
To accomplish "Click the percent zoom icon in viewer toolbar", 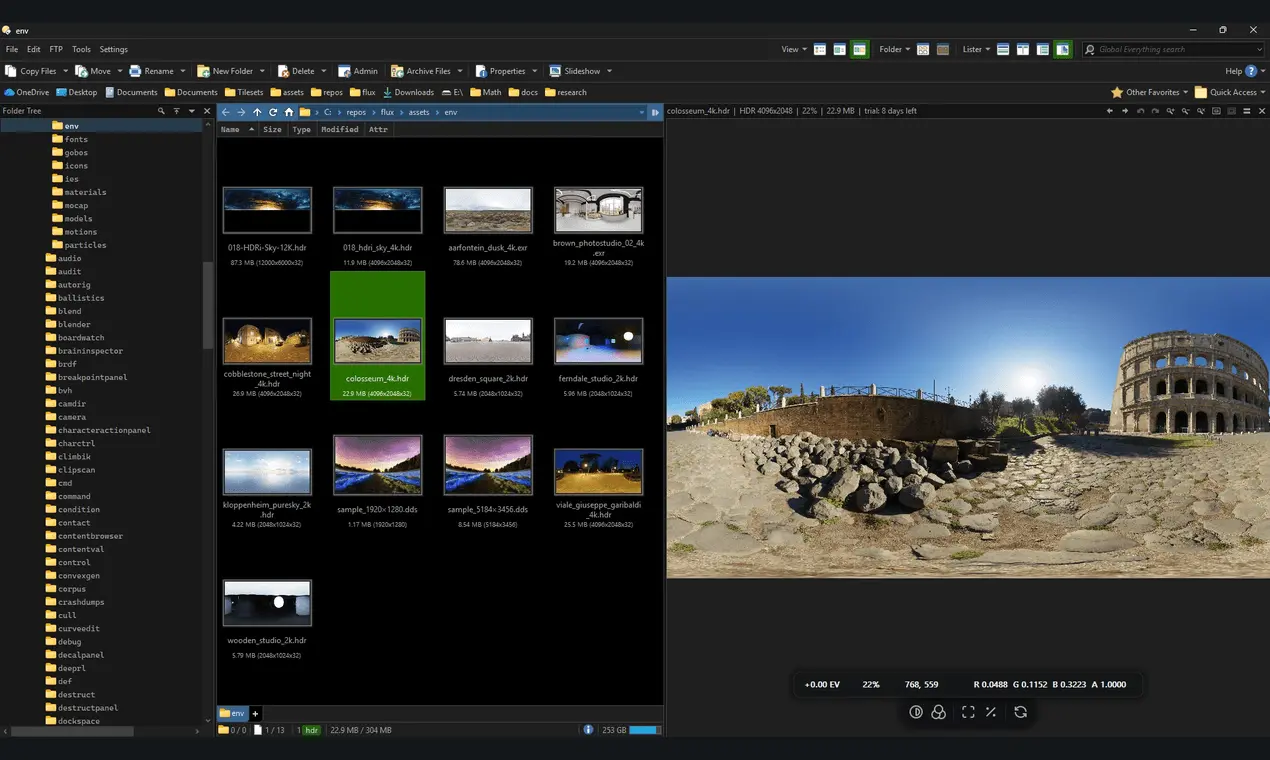I will pyautogui.click(x=991, y=712).
